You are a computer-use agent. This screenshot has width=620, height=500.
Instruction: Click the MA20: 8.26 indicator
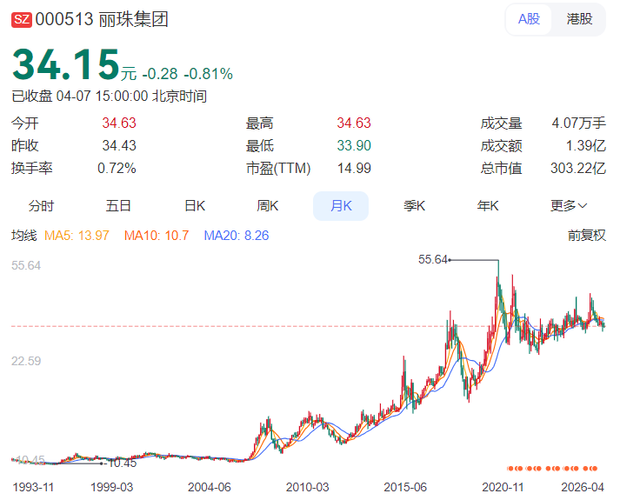click(x=236, y=236)
